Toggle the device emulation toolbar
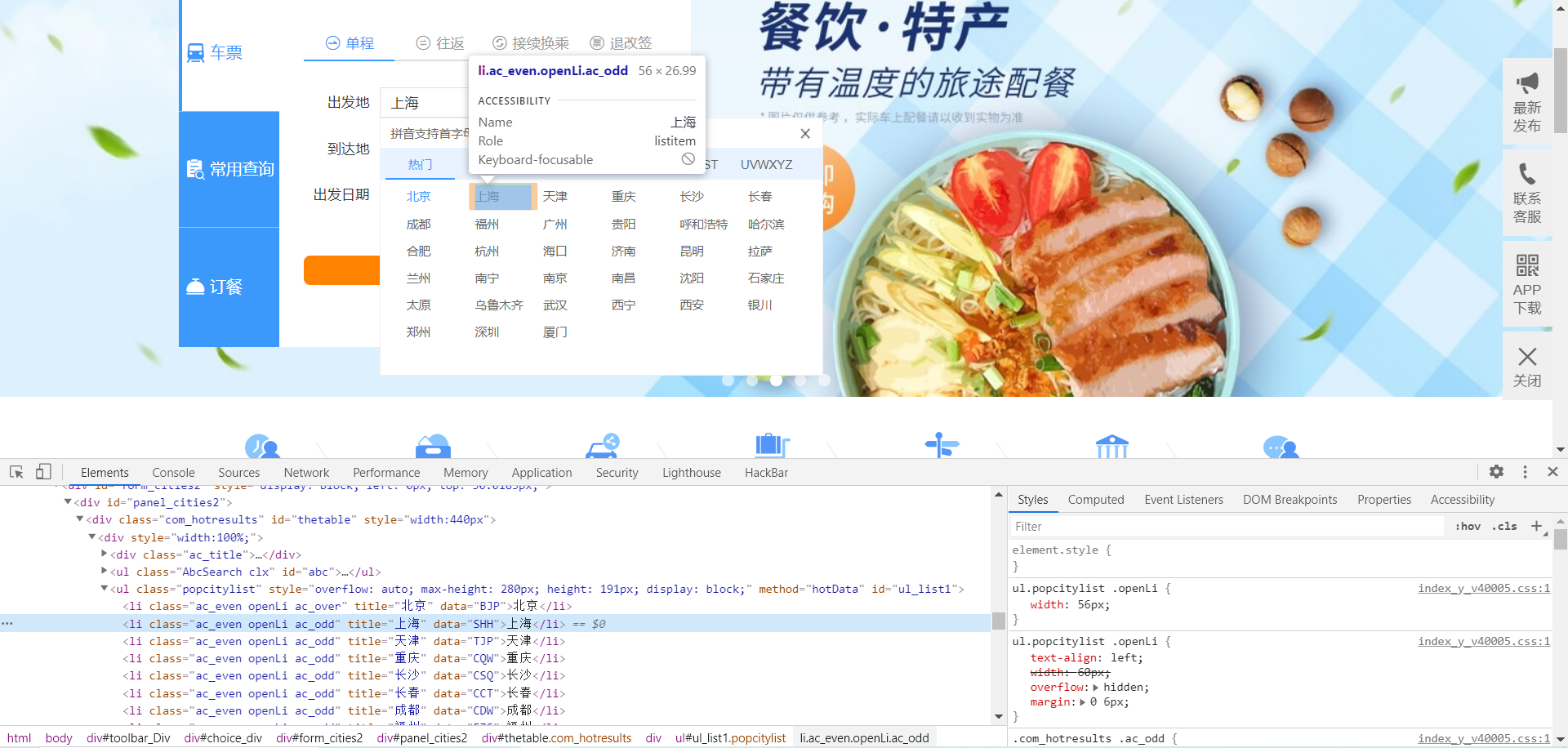This screenshot has width=1568, height=748. 43,472
